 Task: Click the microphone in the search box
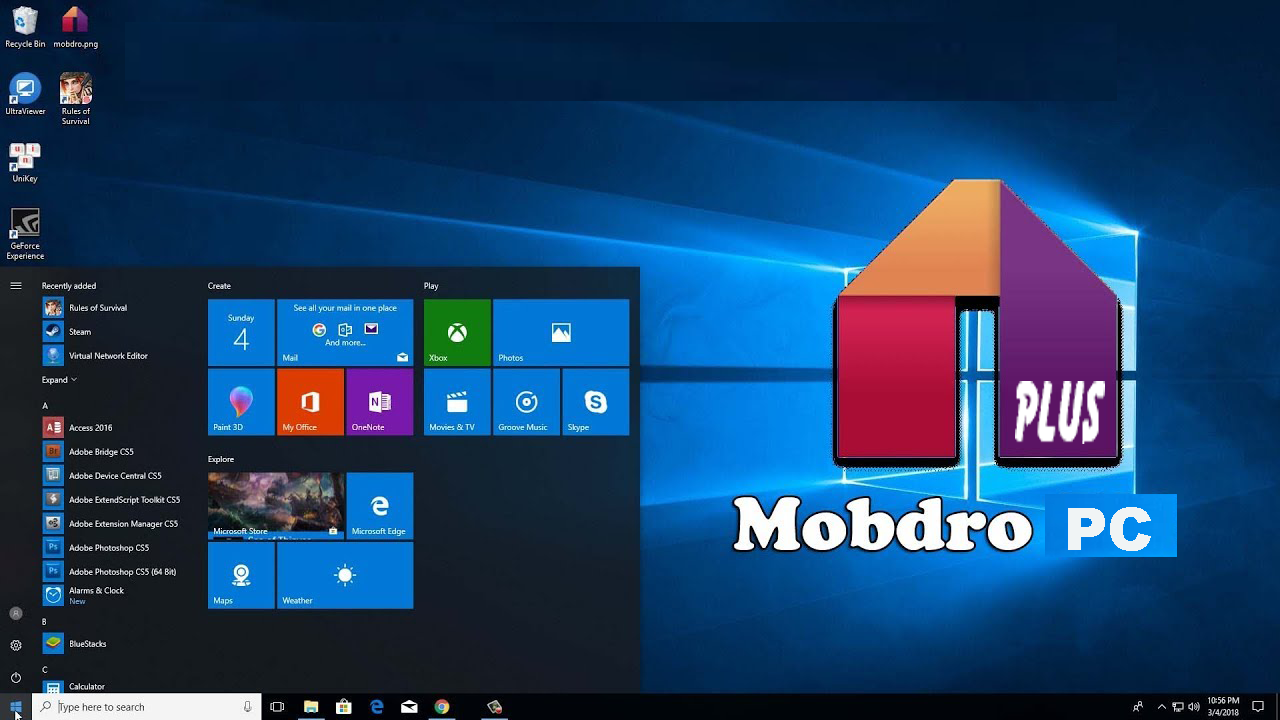tap(247, 707)
